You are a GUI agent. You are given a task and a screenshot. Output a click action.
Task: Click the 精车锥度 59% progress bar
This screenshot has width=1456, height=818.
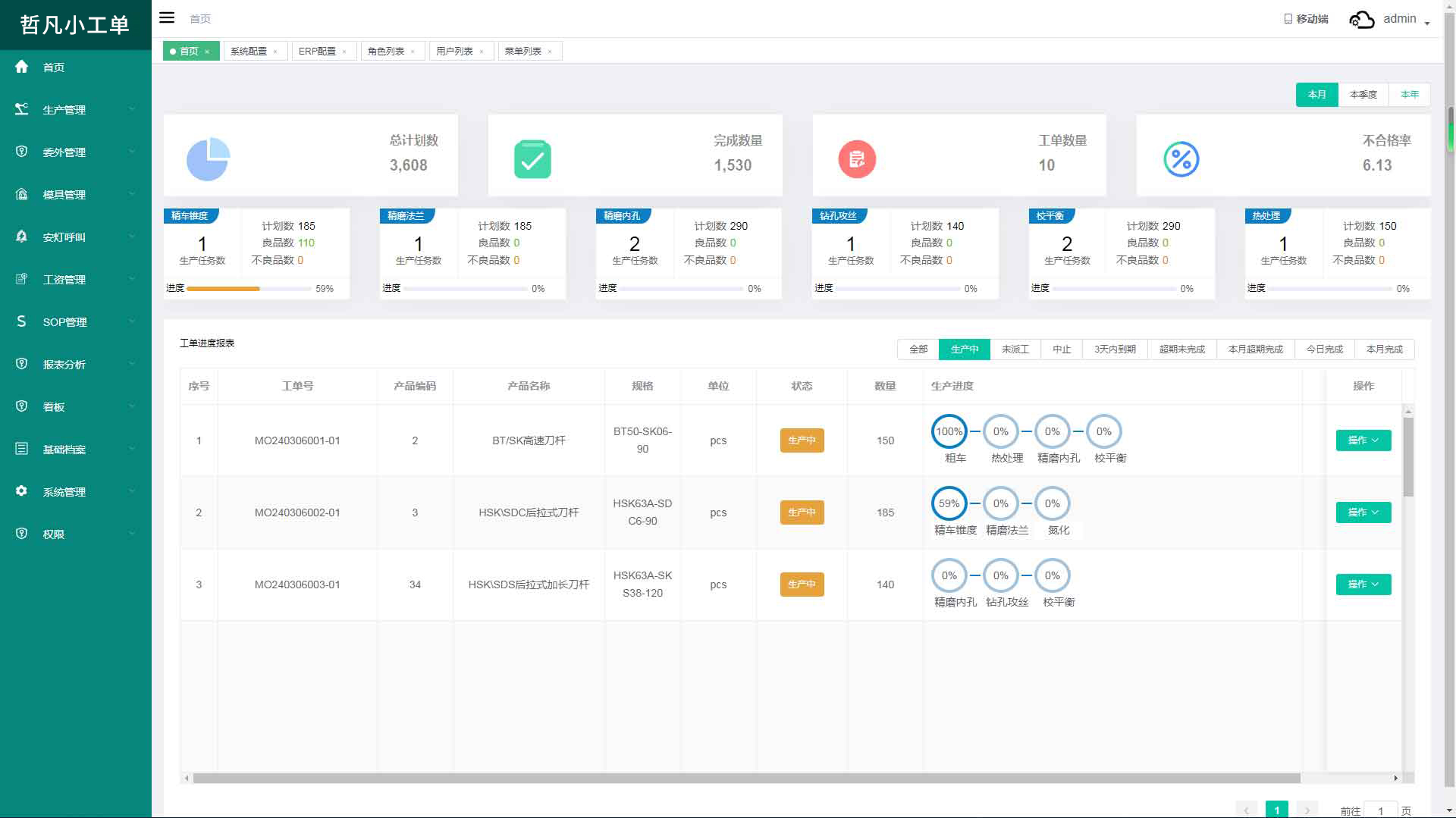point(249,289)
